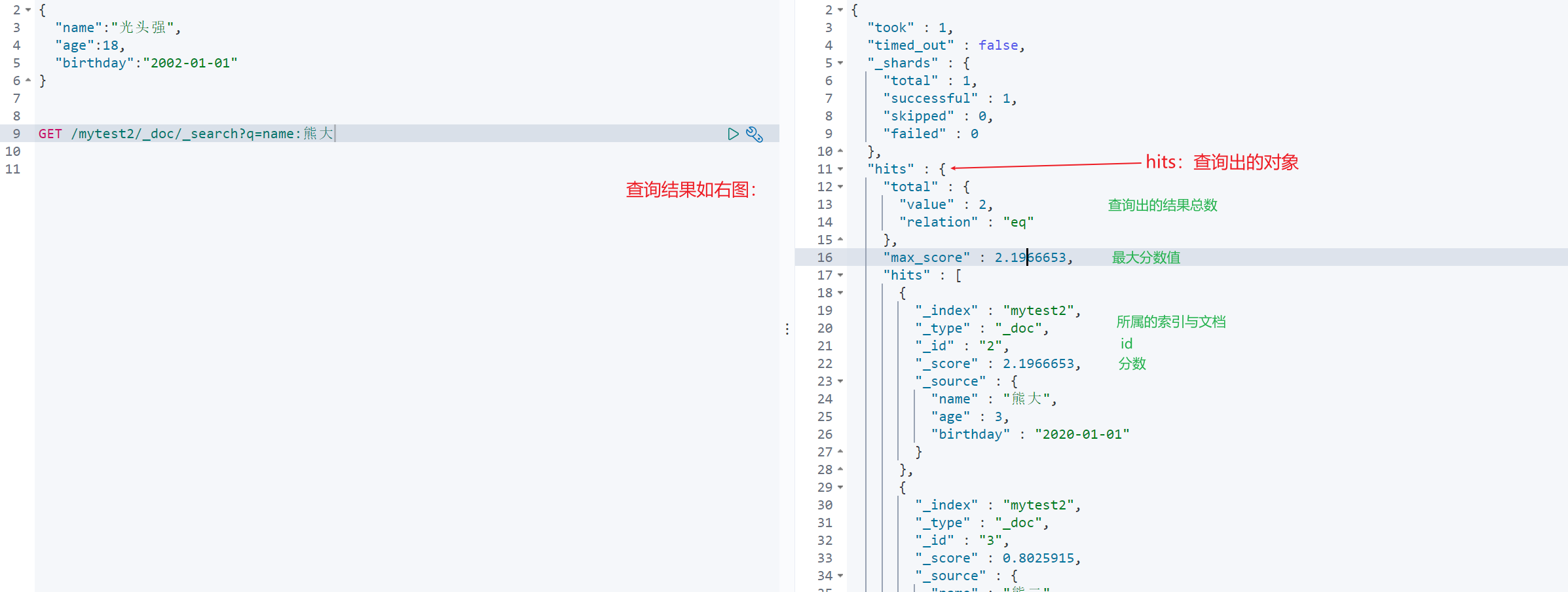1568x592 pixels.
Task: Collapse second _source block at line 34
Action: click(840, 576)
